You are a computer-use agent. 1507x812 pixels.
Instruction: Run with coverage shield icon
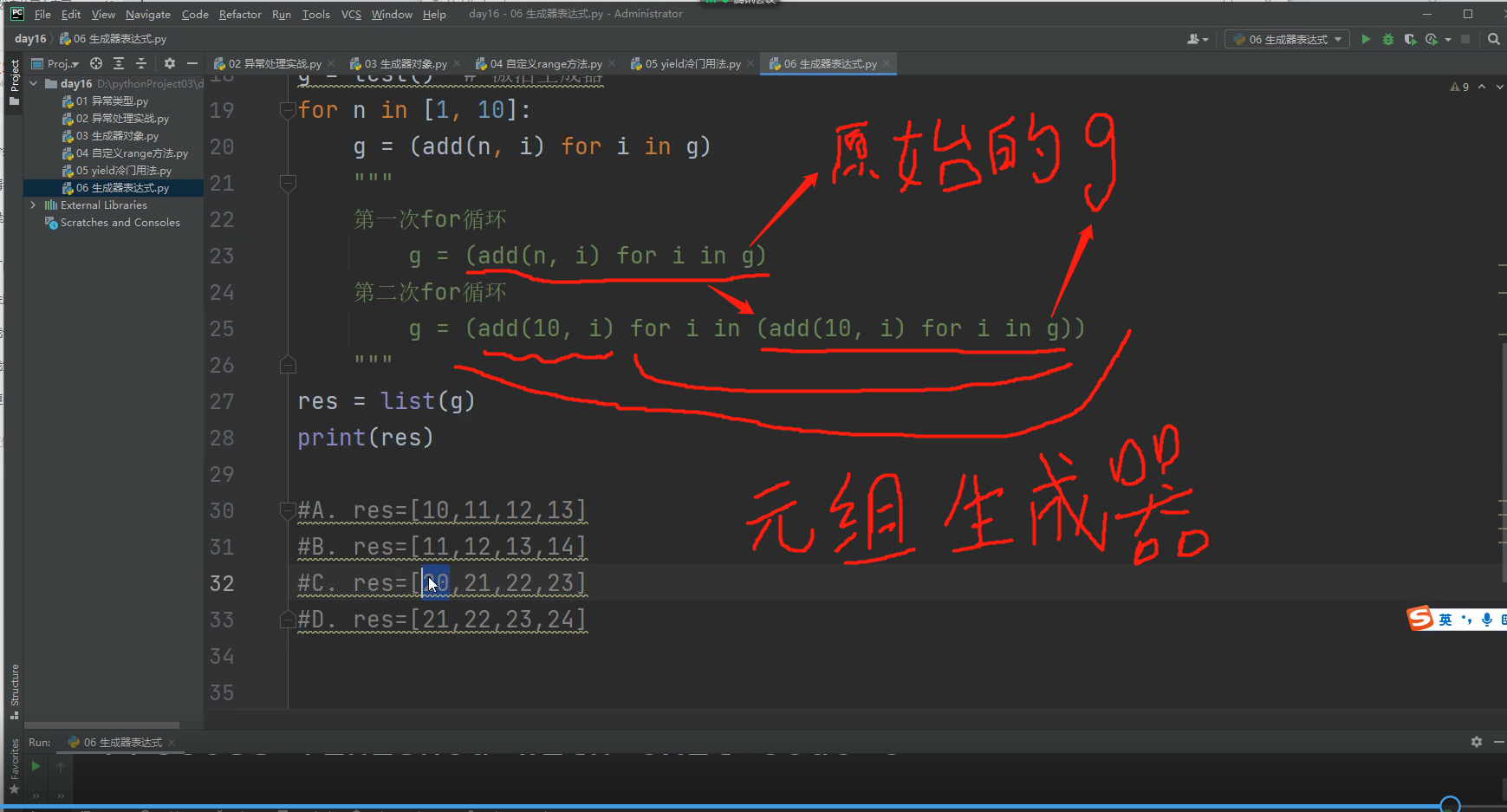click(1410, 39)
